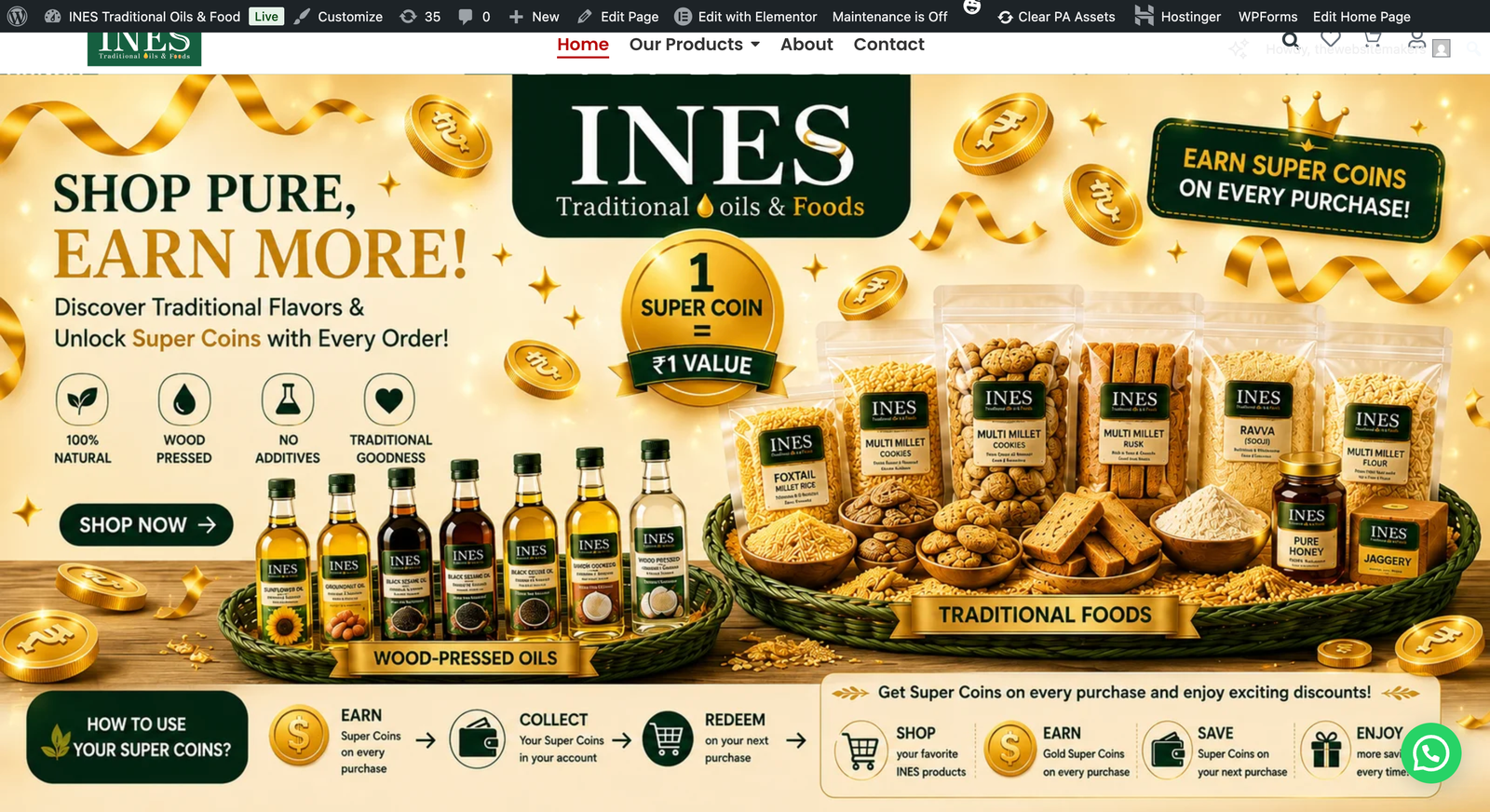Launch Edit with Elementor

point(746,16)
